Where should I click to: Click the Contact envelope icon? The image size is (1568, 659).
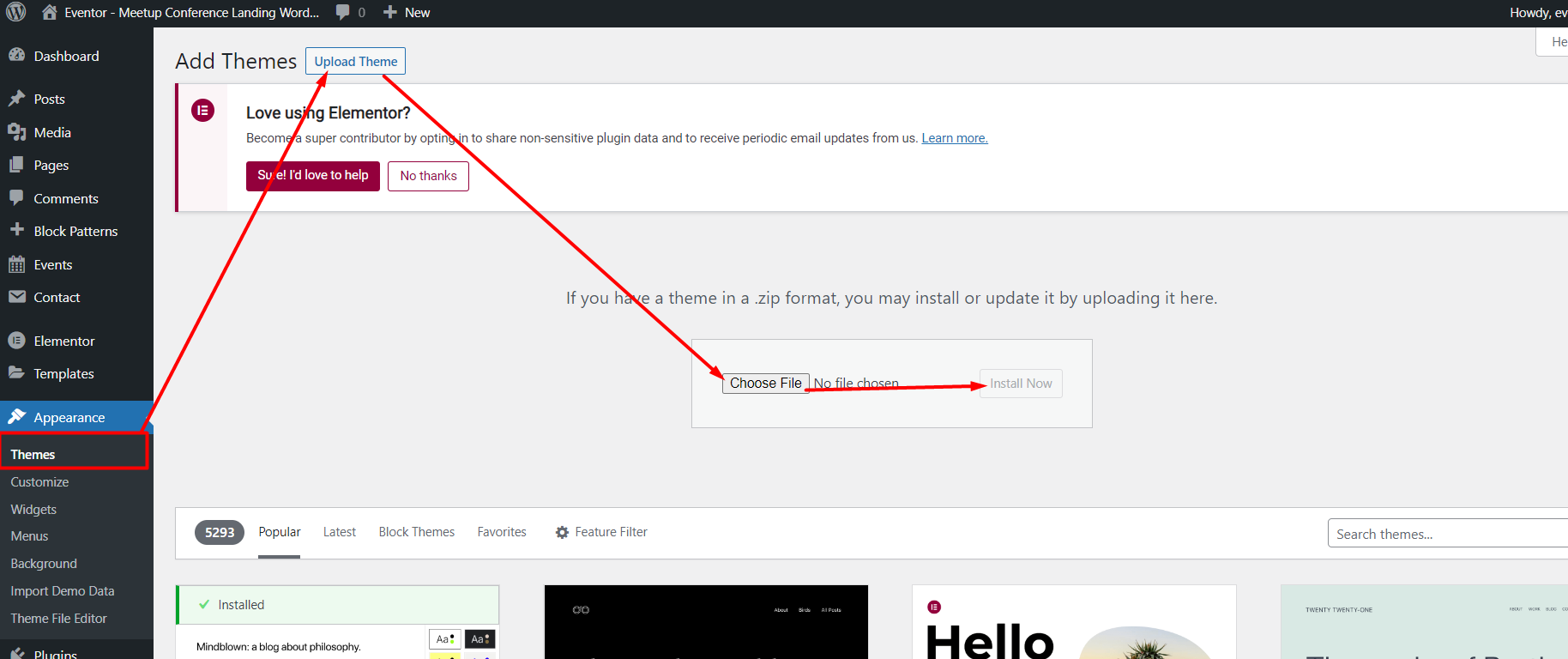(x=16, y=297)
